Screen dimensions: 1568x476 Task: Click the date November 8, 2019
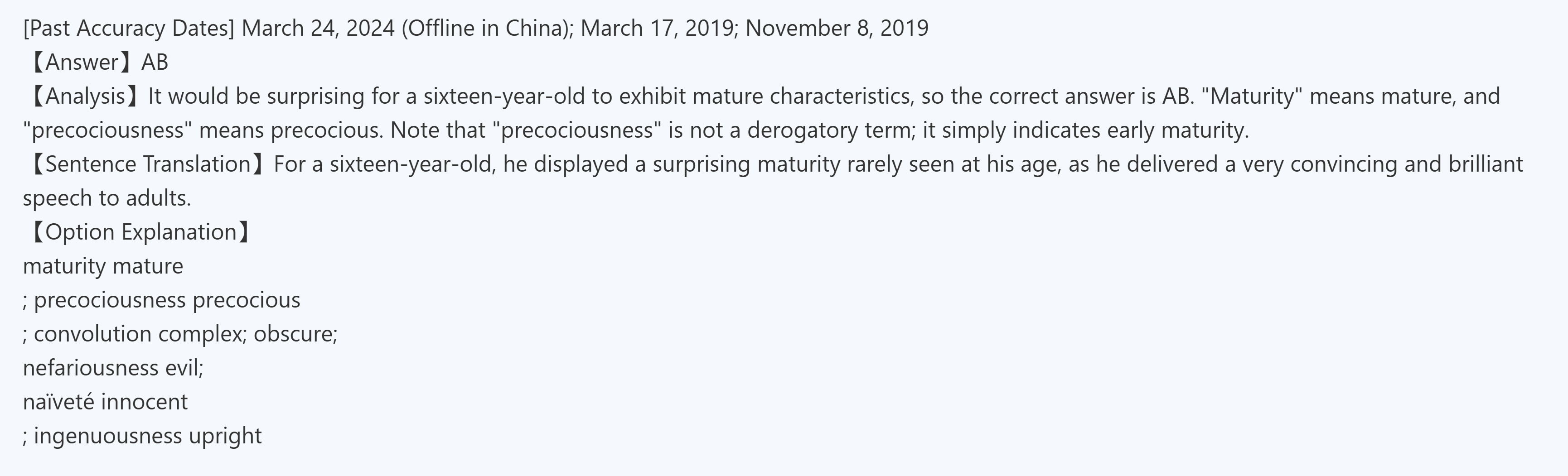pyautogui.click(x=837, y=29)
